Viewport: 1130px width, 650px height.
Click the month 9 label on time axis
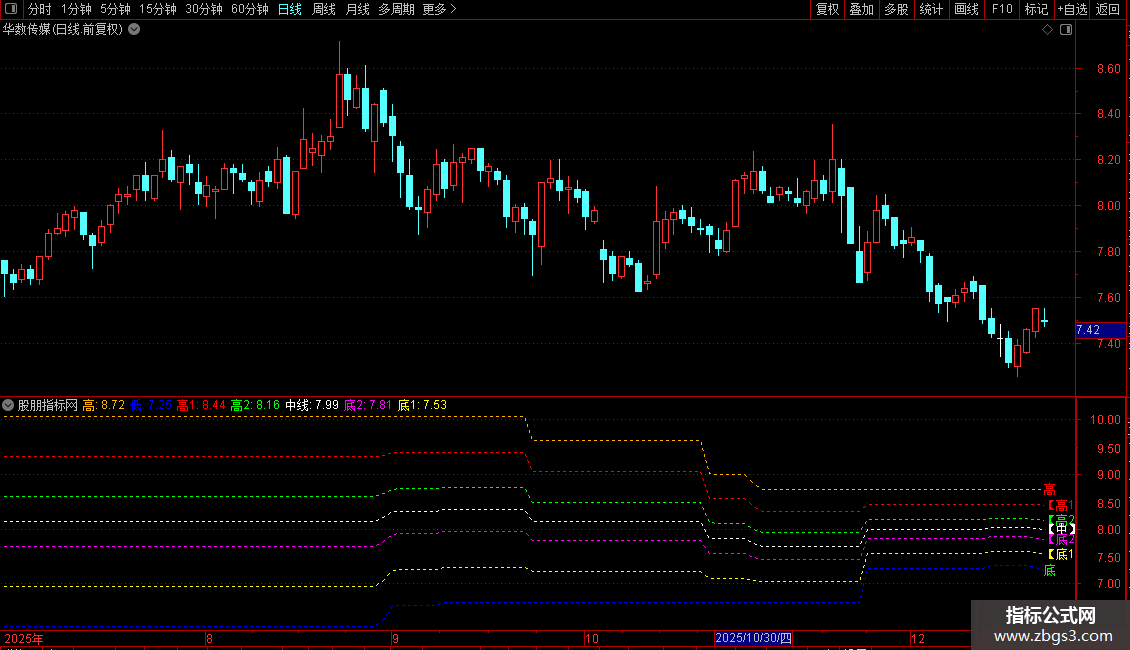point(396,638)
